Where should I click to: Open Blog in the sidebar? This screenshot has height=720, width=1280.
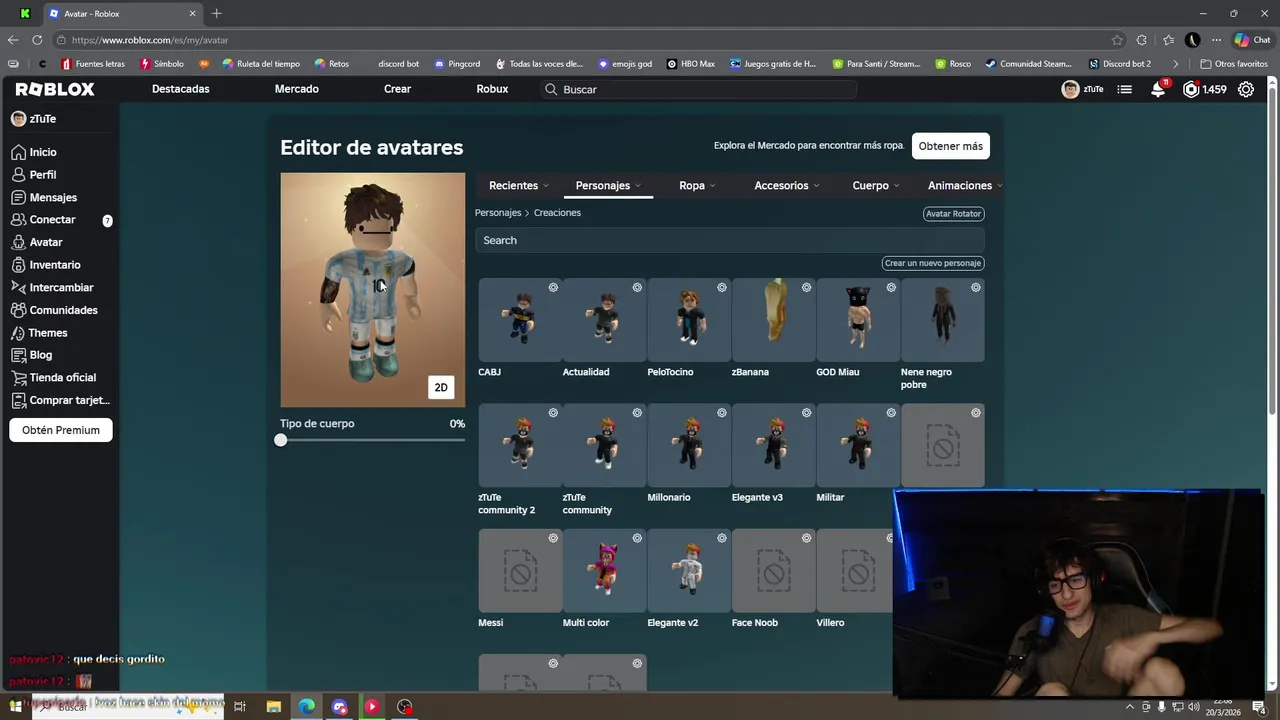coord(32,355)
